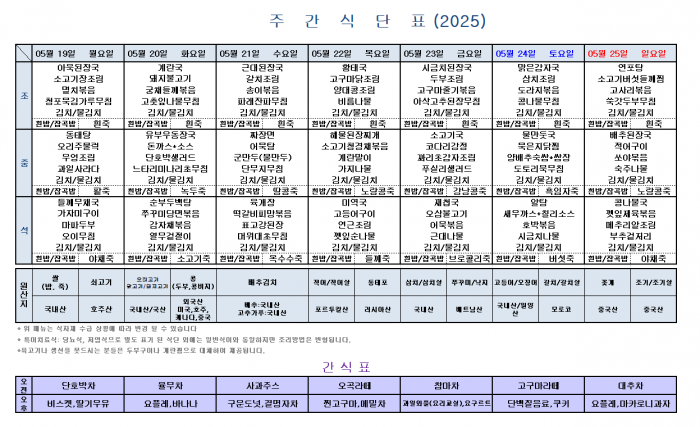Click the '계란말이' dish
700x427 pixels.
[354, 158]
